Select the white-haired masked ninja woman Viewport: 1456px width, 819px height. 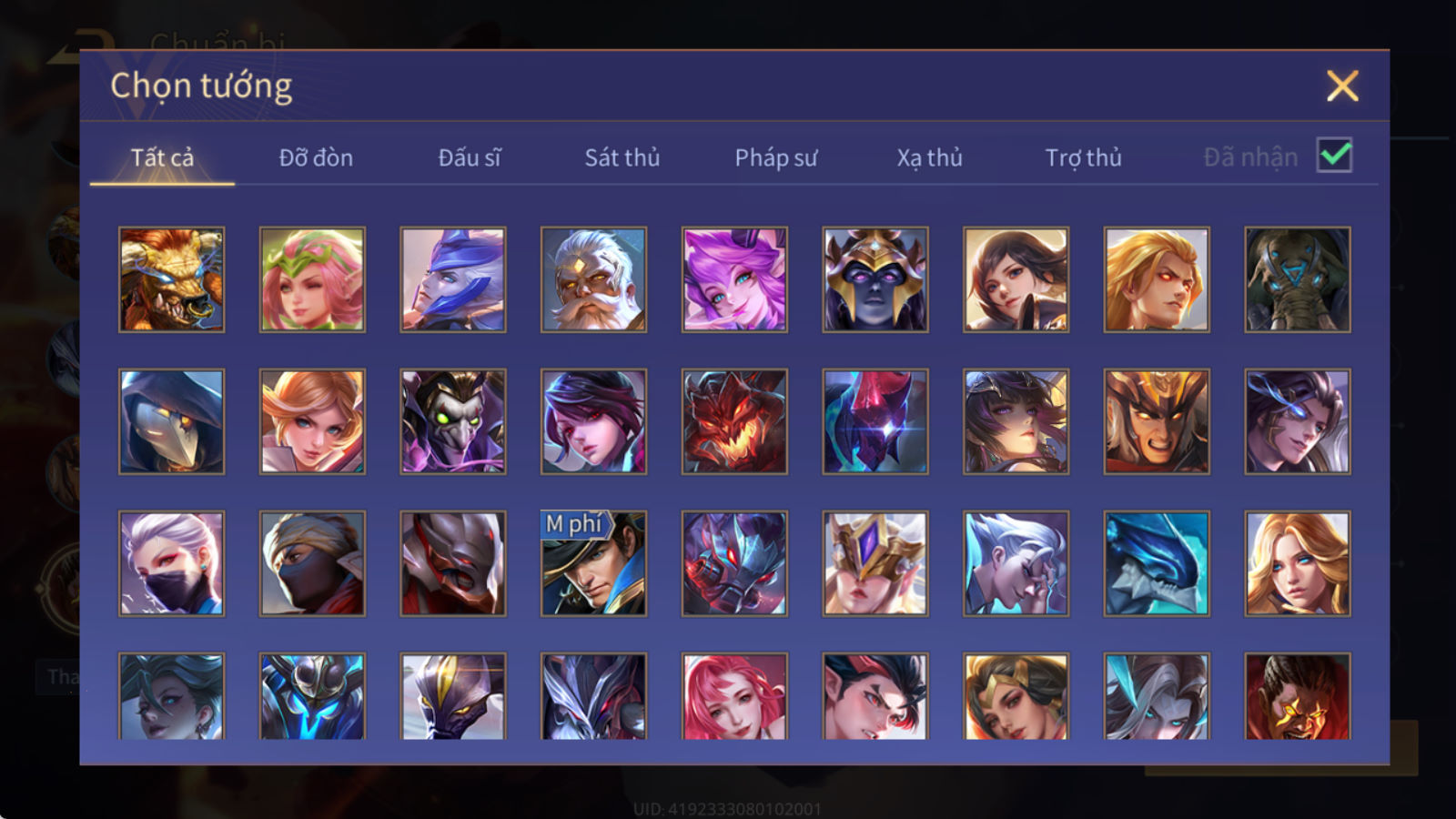pyautogui.click(x=171, y=563)
